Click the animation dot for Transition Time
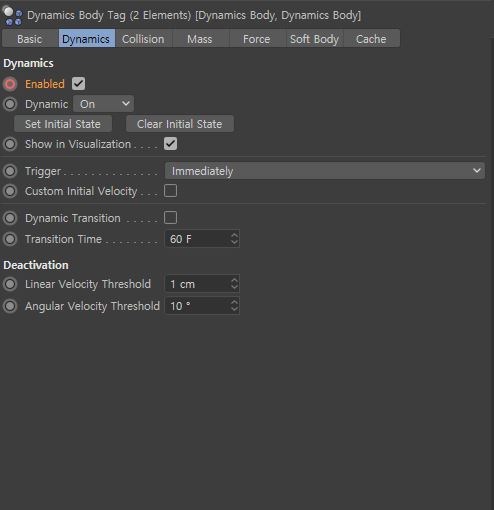Viewport: 494px width, 510px height. tap(10, 239)
